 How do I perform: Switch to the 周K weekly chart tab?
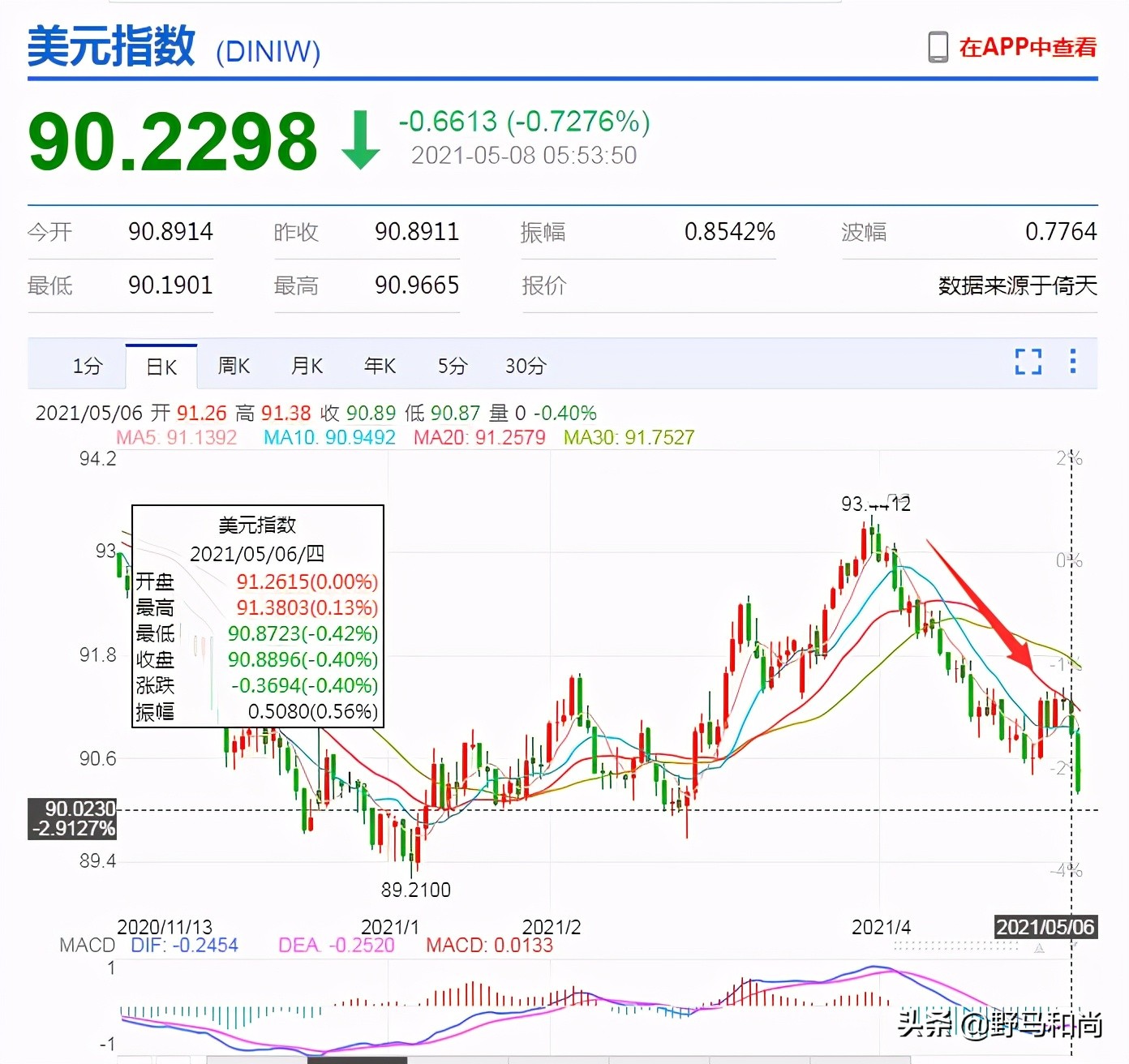[233, 366]
